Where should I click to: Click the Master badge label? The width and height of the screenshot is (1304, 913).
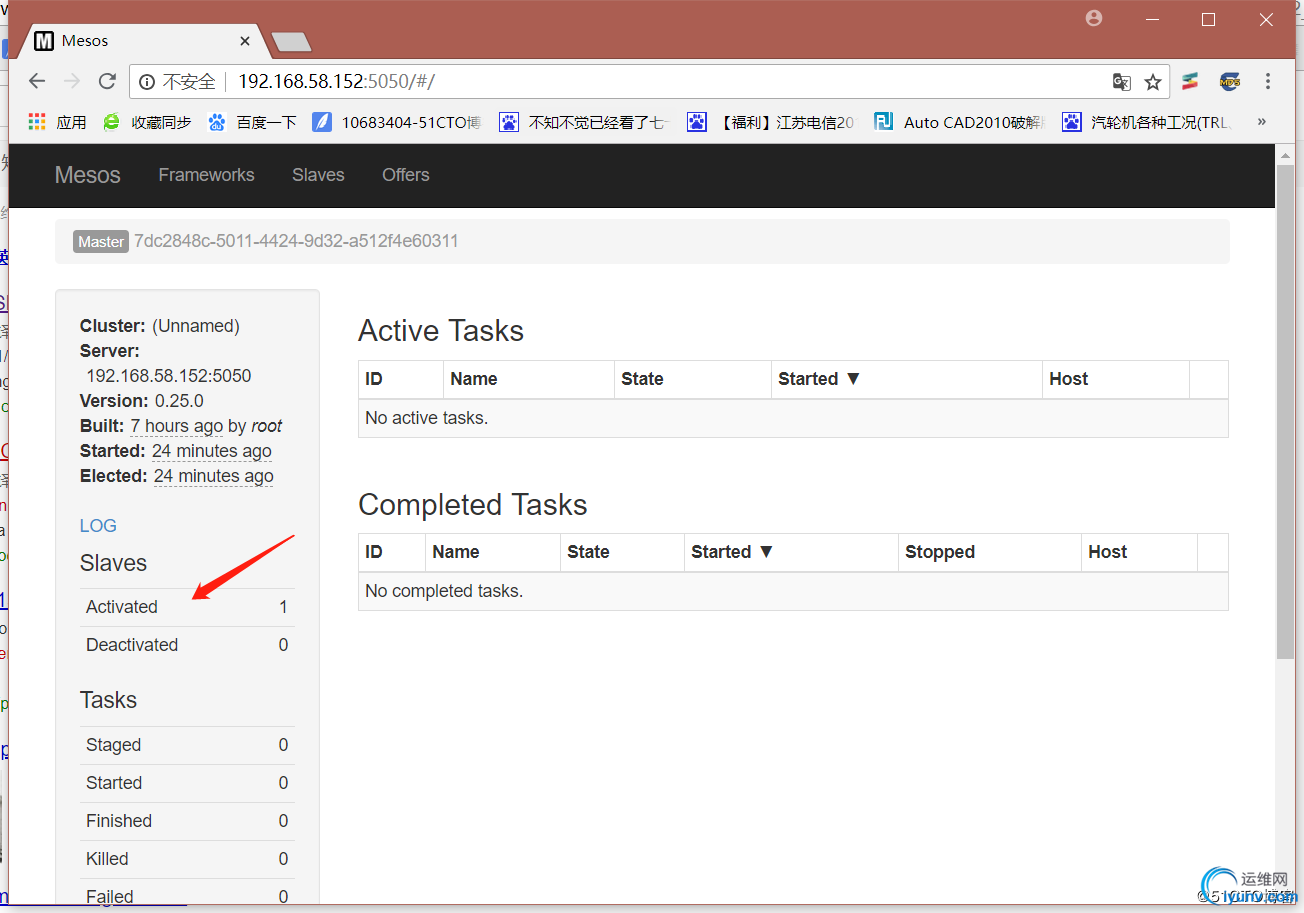(101, 241)
